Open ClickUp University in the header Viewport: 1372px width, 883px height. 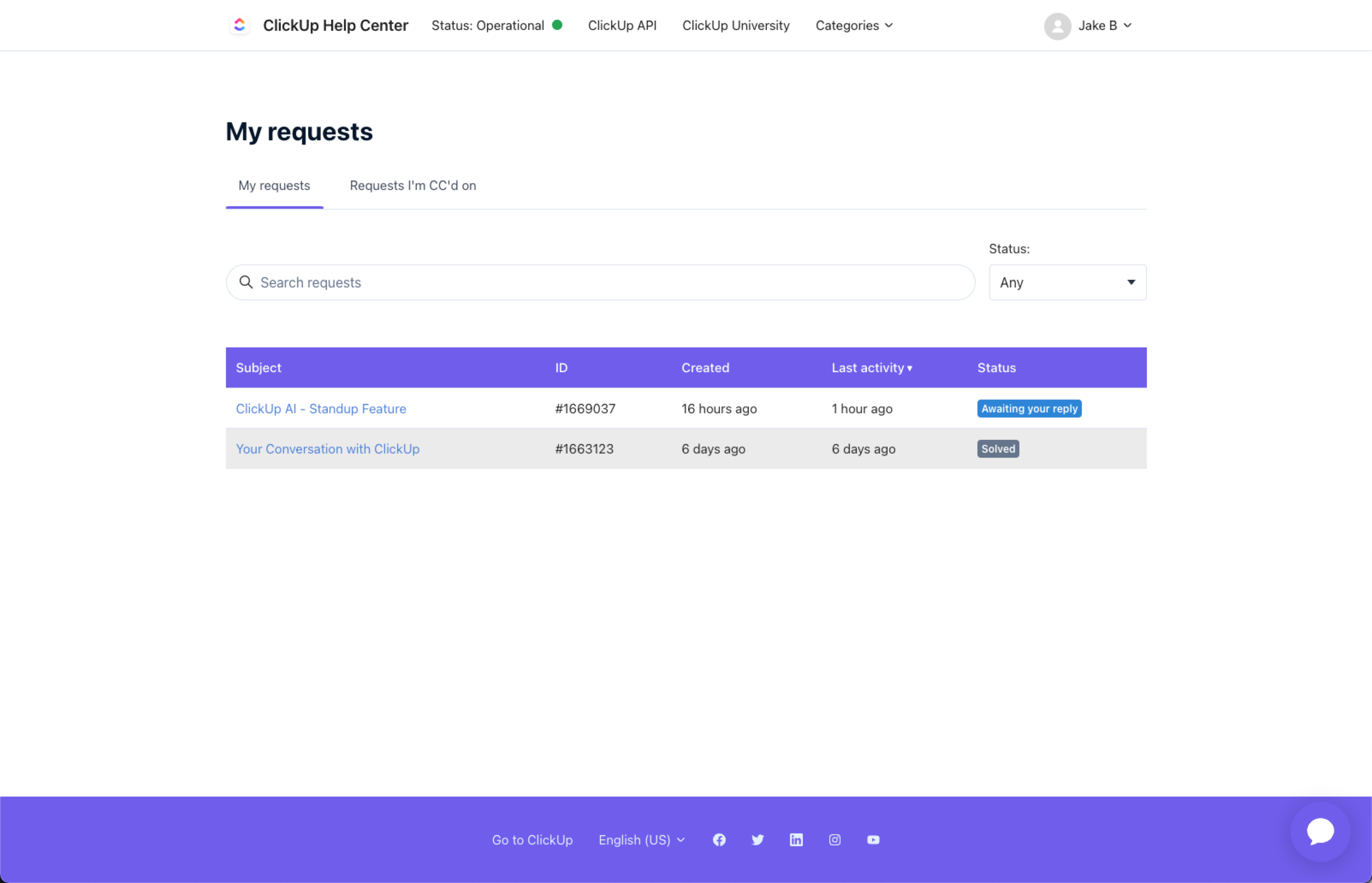735,25
